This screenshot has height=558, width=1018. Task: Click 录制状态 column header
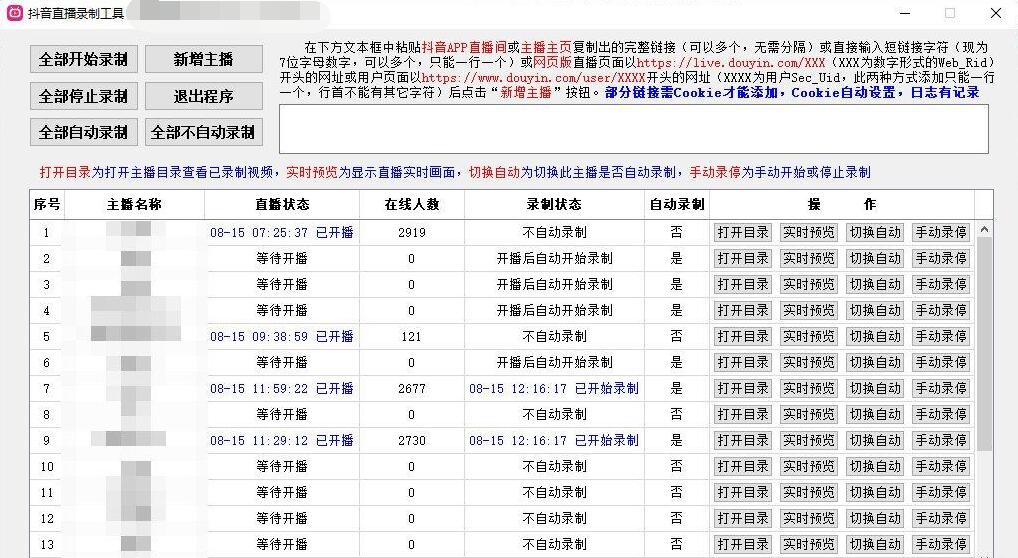coord(554,205)
